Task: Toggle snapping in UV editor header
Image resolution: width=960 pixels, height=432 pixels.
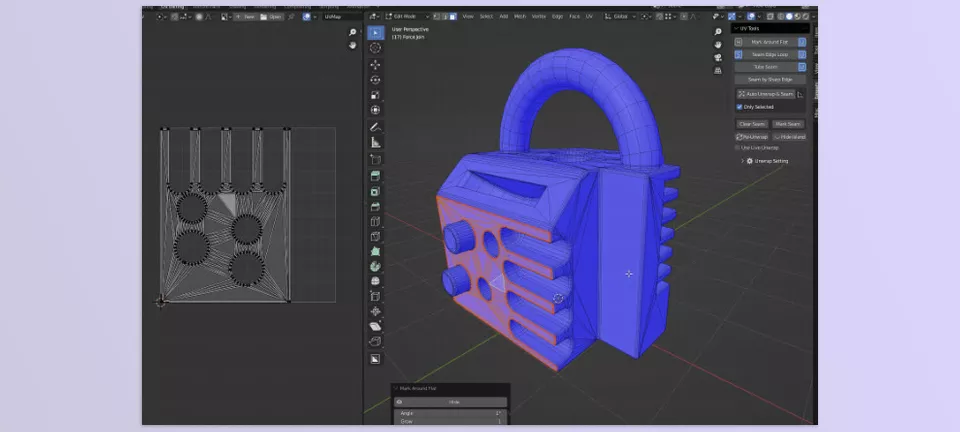Action: (x=174, y=17)
